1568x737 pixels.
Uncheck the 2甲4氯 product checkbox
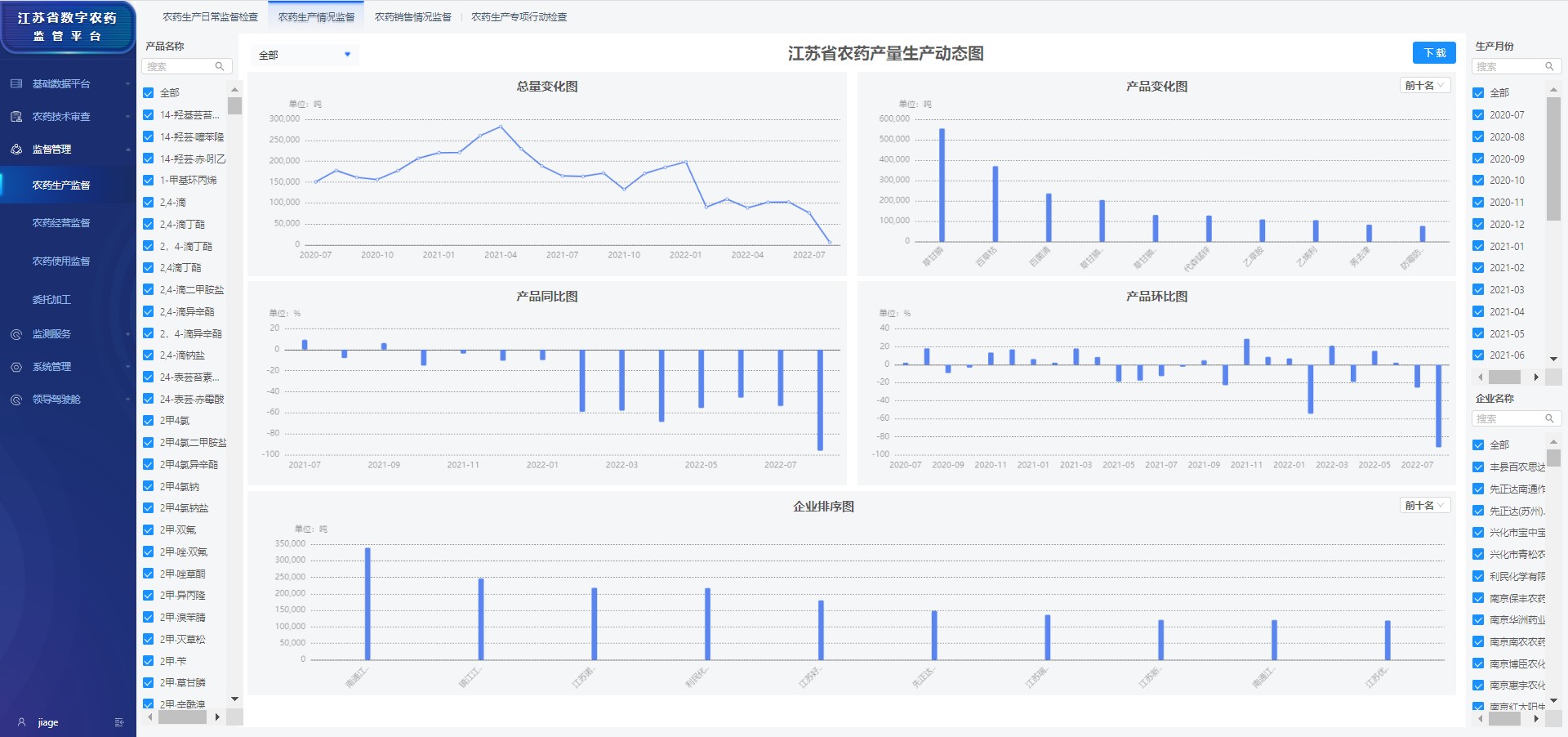click(x=149, y=421)
